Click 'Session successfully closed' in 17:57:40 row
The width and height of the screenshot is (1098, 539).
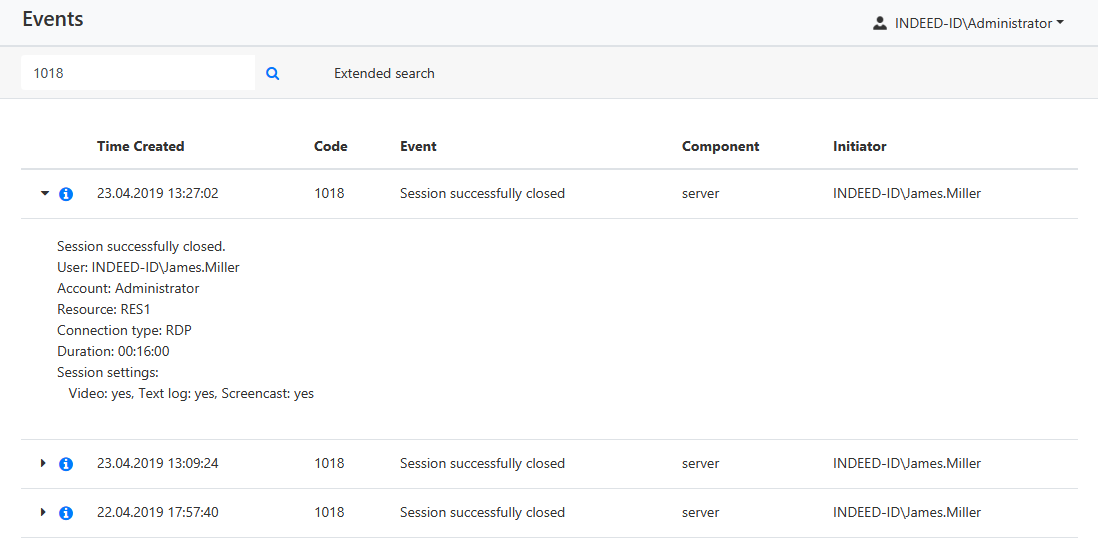point(482,512)
